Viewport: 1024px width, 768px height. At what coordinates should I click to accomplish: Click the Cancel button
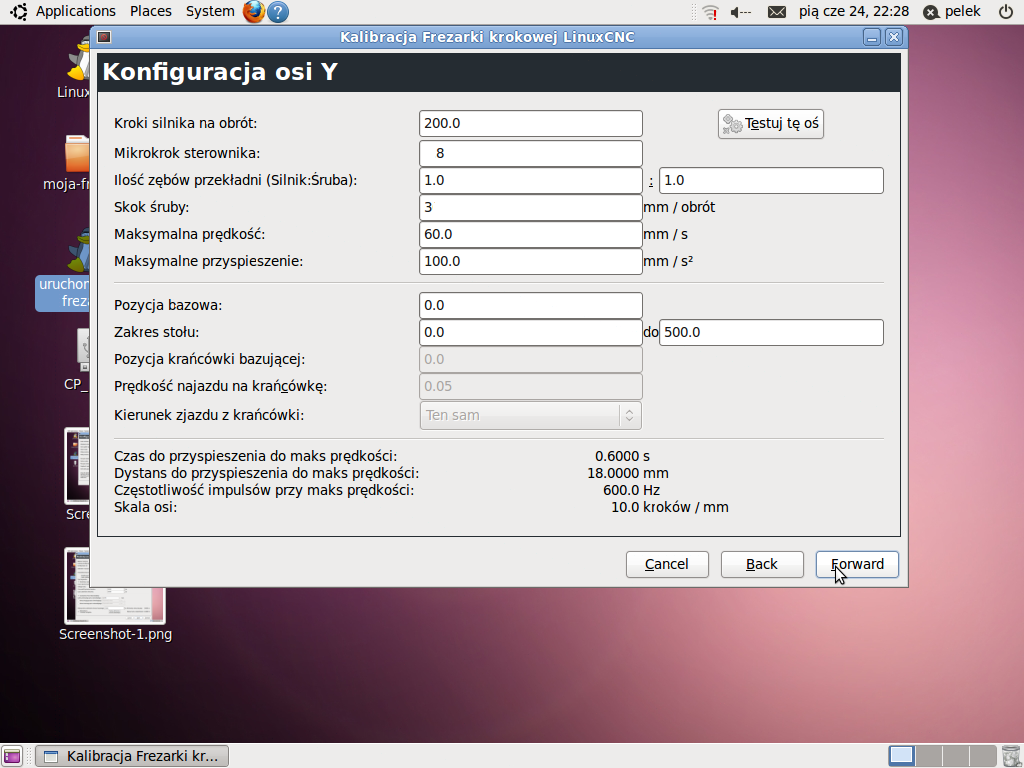coord(667,564)
